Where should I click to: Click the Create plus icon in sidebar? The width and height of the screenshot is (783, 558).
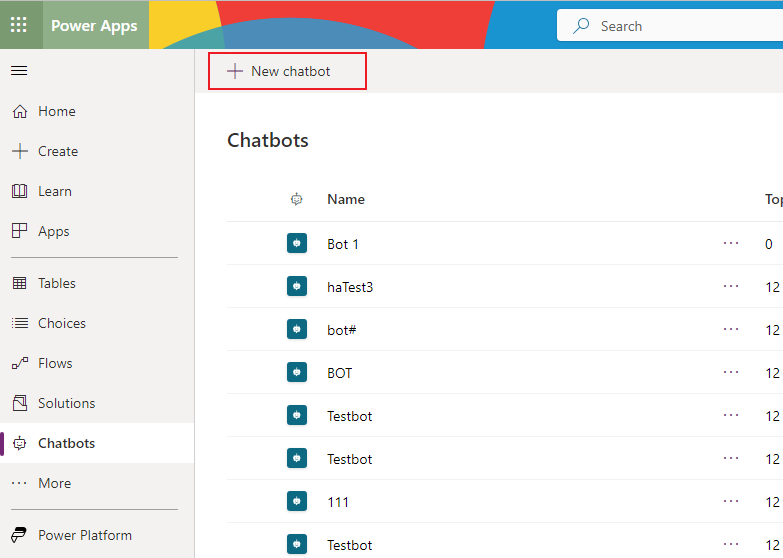point(20,151)
